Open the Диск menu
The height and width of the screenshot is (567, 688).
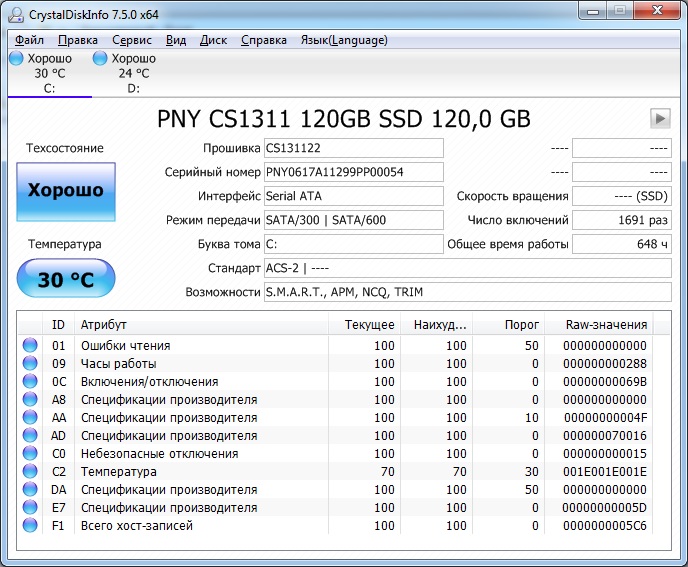(x=213, y=40)
